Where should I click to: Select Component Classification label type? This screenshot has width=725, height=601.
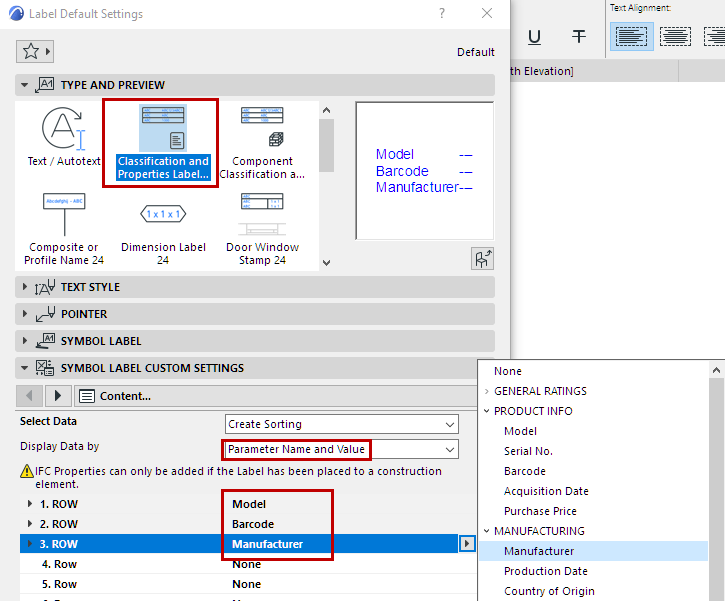click(x=262, y=142)
